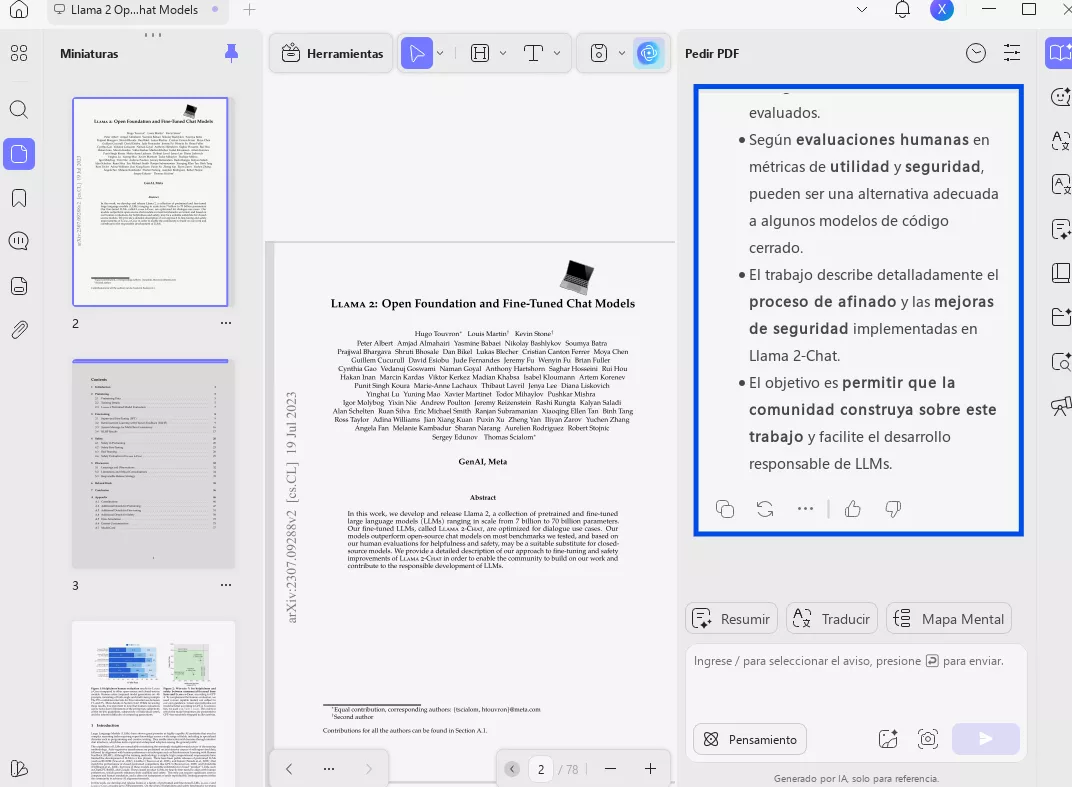1072x787 pixels.
Task: Switch to Llama 2 document tab
Action: pyautogui.click(x=136, y=10)
